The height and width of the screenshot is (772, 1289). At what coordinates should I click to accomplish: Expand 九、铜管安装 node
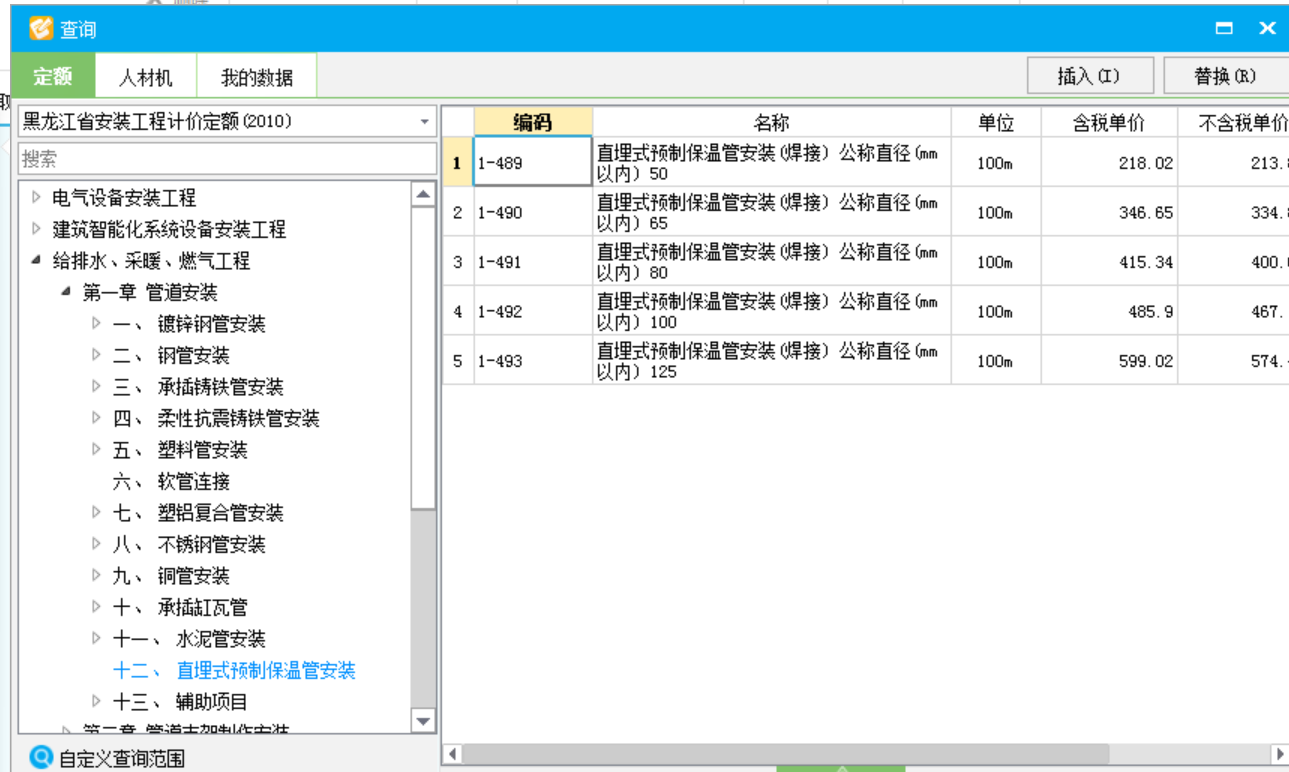coord(96,575)
